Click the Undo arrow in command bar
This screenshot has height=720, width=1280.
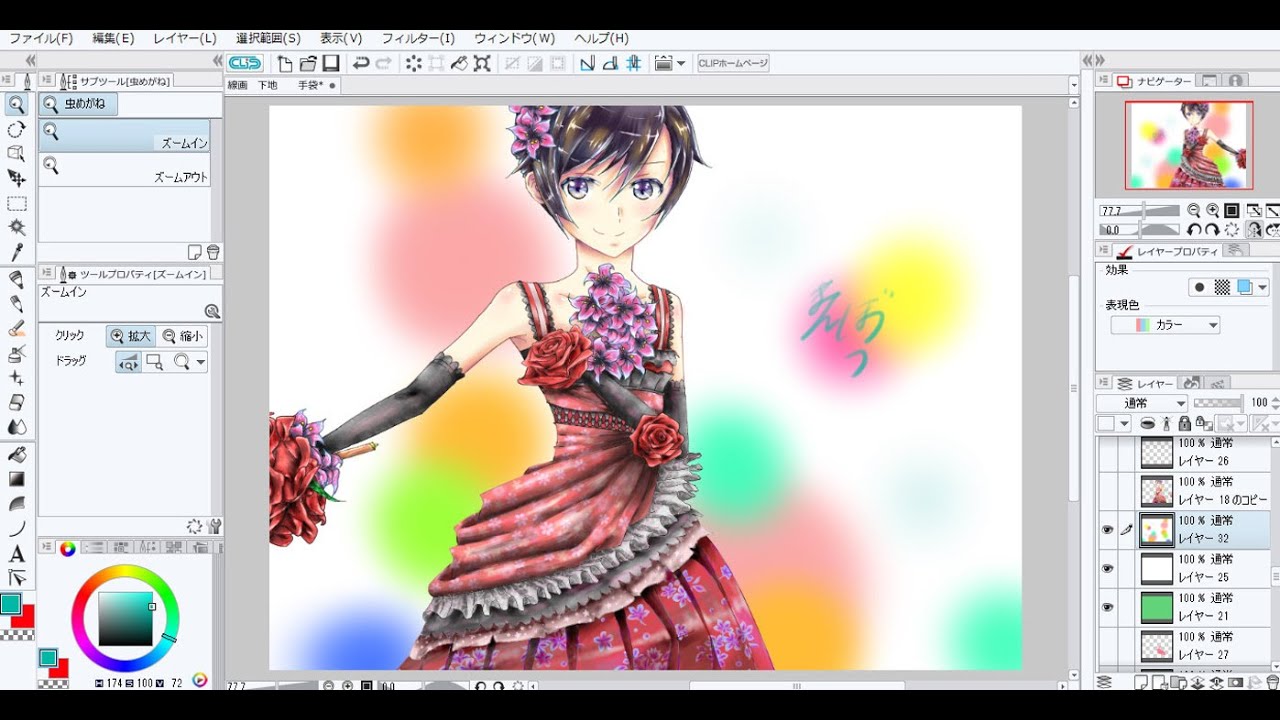click(x=361, y=63)
